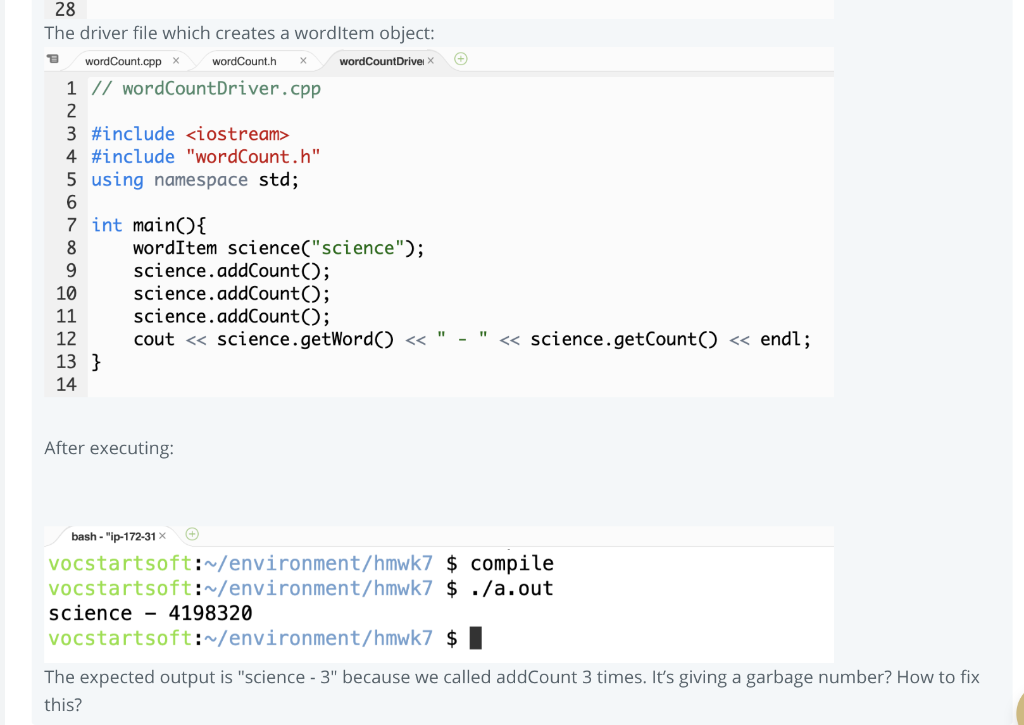
Task: Click line number 8 in the gutter
Action: pyautogui.click(x=71, y=247)
